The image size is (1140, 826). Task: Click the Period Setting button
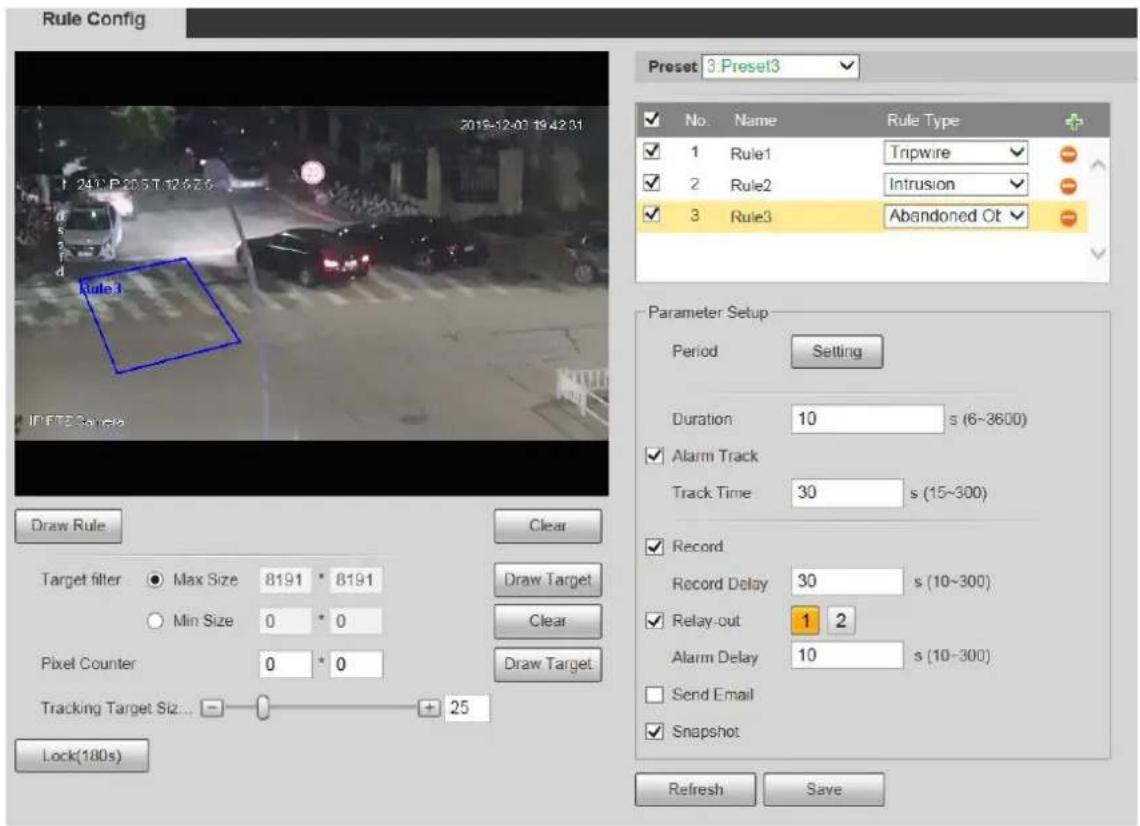coord(837,351)
